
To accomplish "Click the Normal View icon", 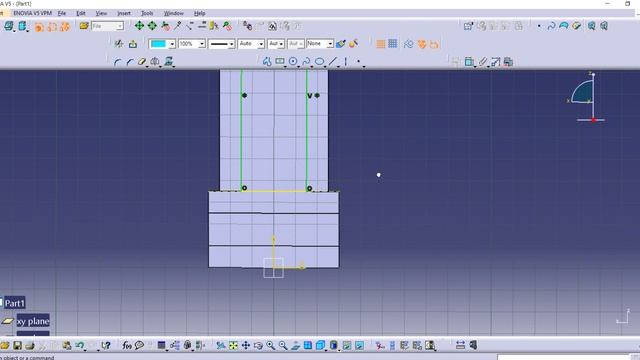I will tap(296, 346).
